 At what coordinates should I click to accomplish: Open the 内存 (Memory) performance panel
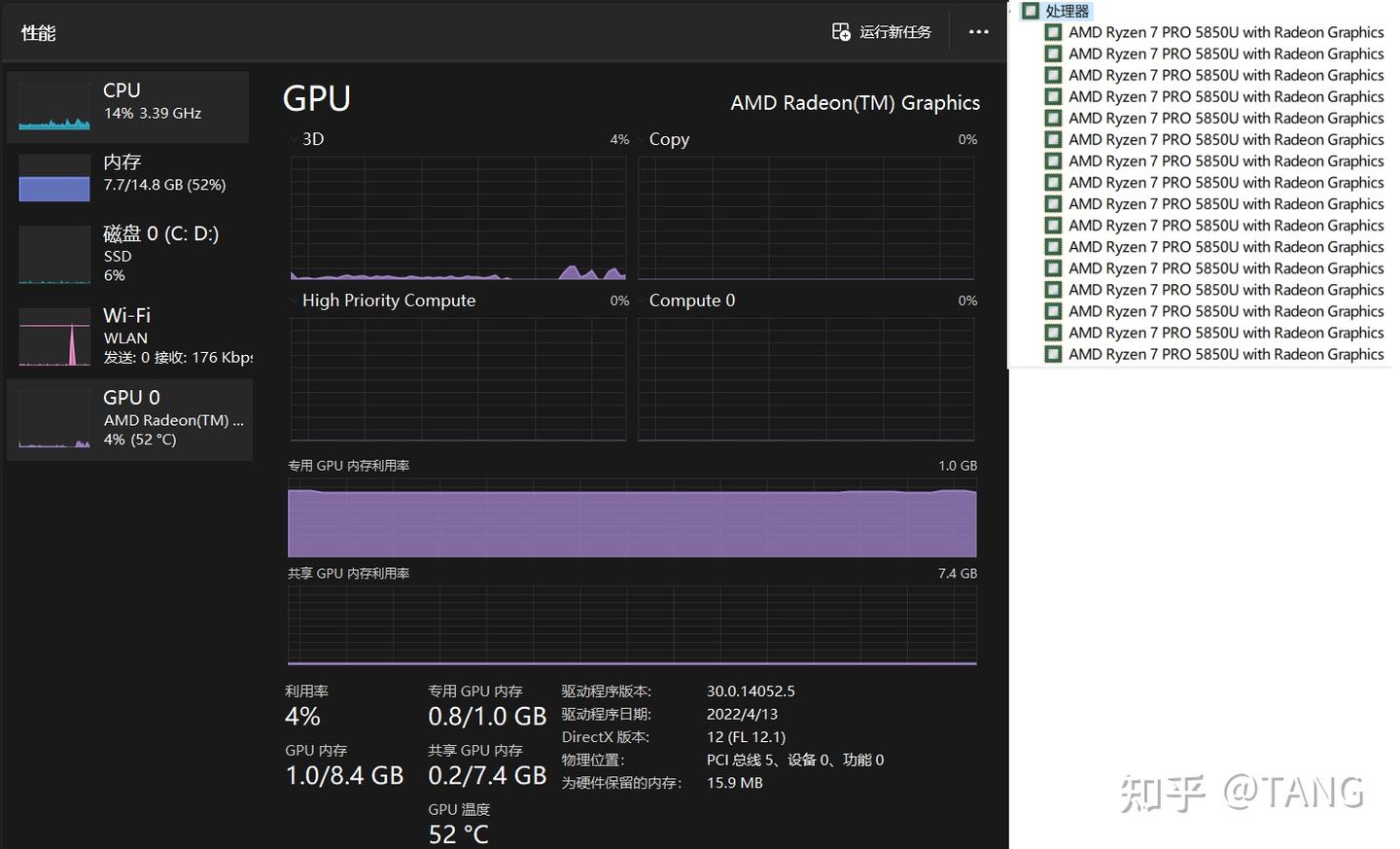tap(129, 175)
